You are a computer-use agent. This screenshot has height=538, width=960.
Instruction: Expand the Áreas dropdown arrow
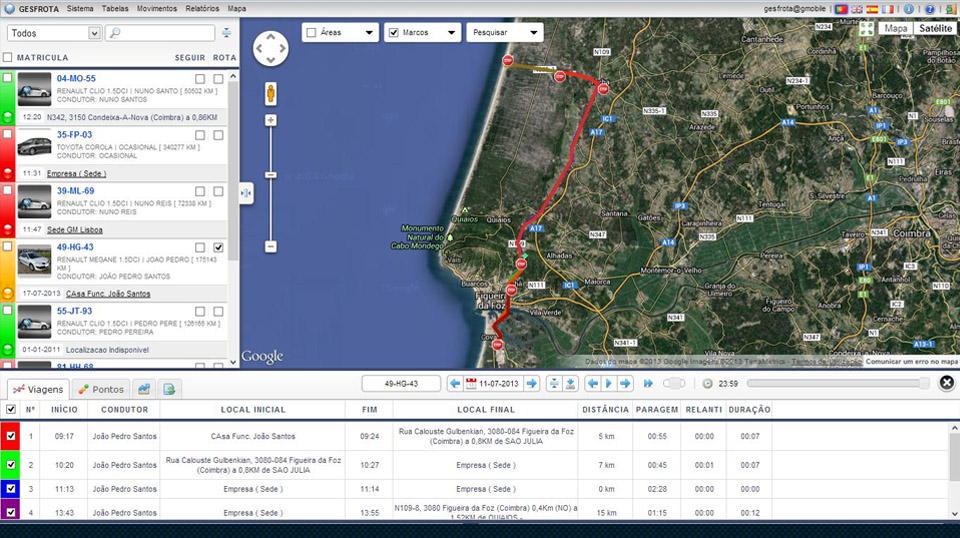coord(369,32)
